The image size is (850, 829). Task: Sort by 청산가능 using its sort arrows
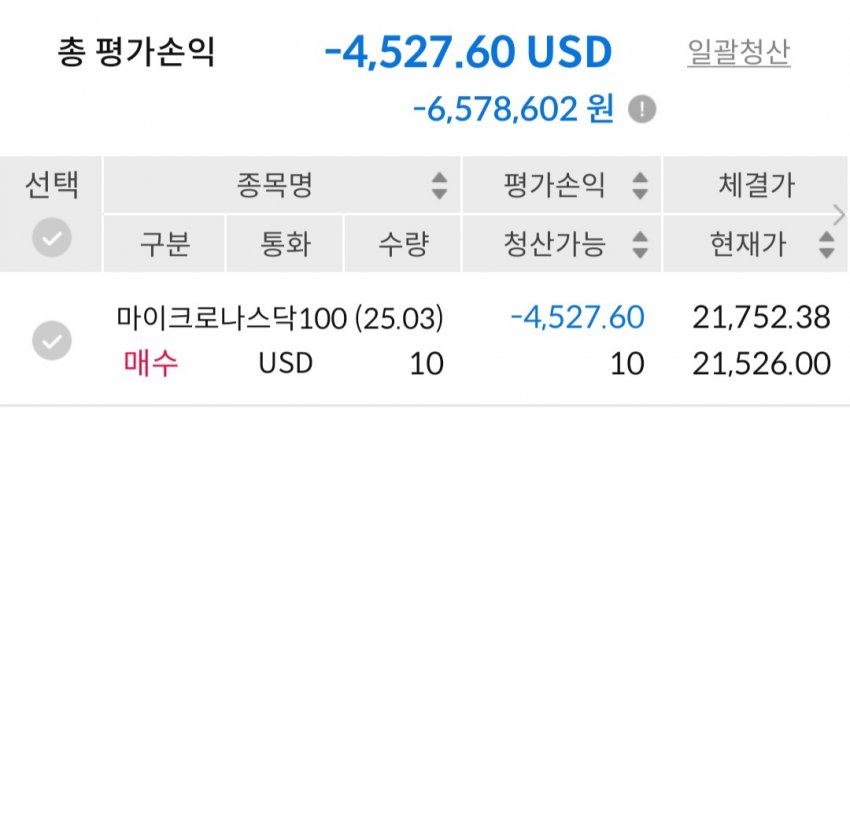tap(640, 245)
